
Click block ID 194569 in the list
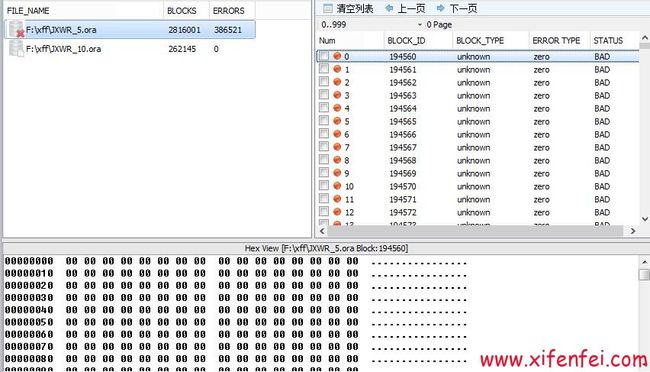[403, 173]
